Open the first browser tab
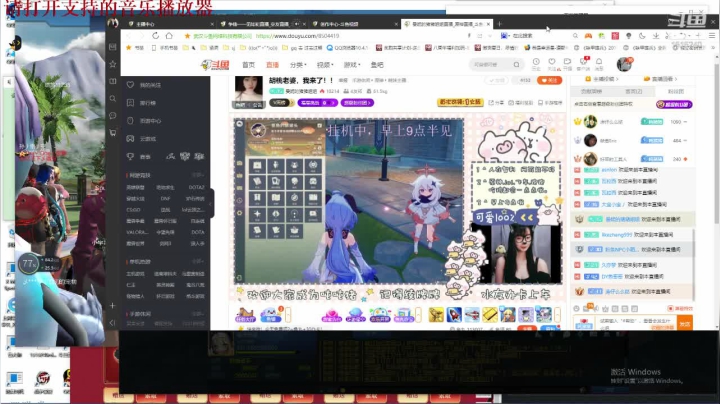Image resolution: width=720 pixels, height=404 pixels. (170, 24)
